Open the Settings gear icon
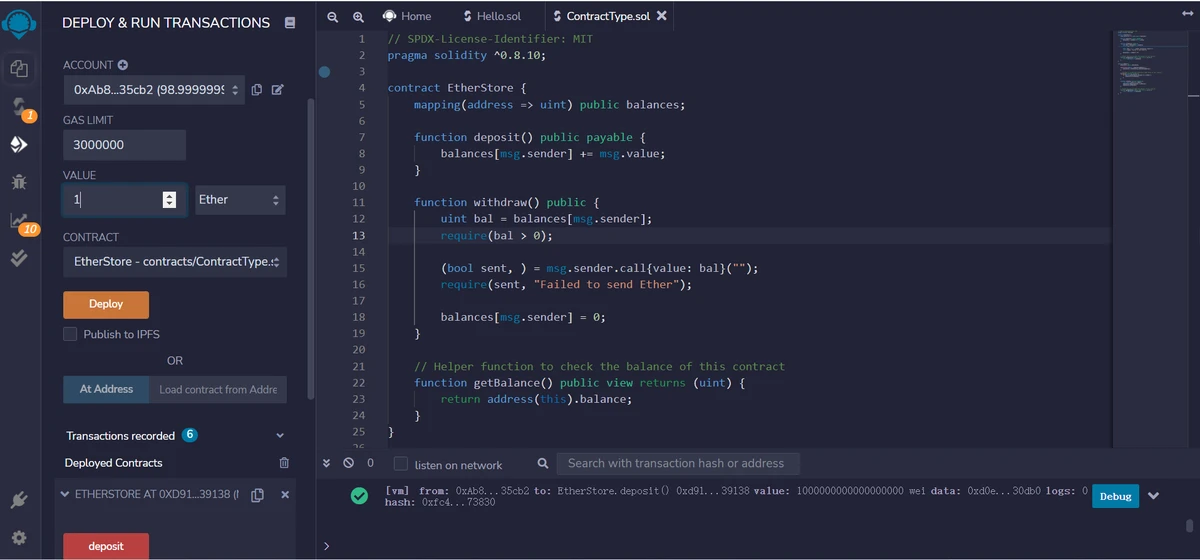 pyautogui.click(x=19, y=537)
